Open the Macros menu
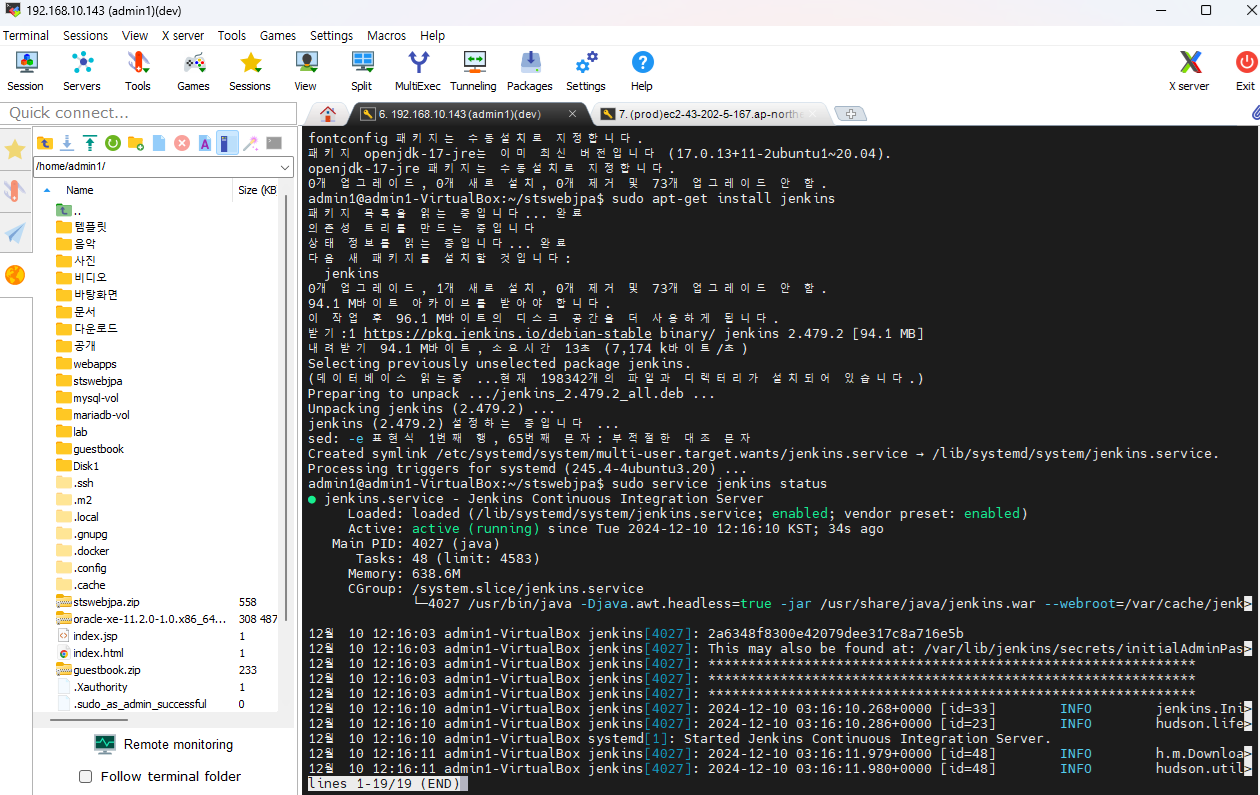1260x795 pixels. click(x=386, y=35)
